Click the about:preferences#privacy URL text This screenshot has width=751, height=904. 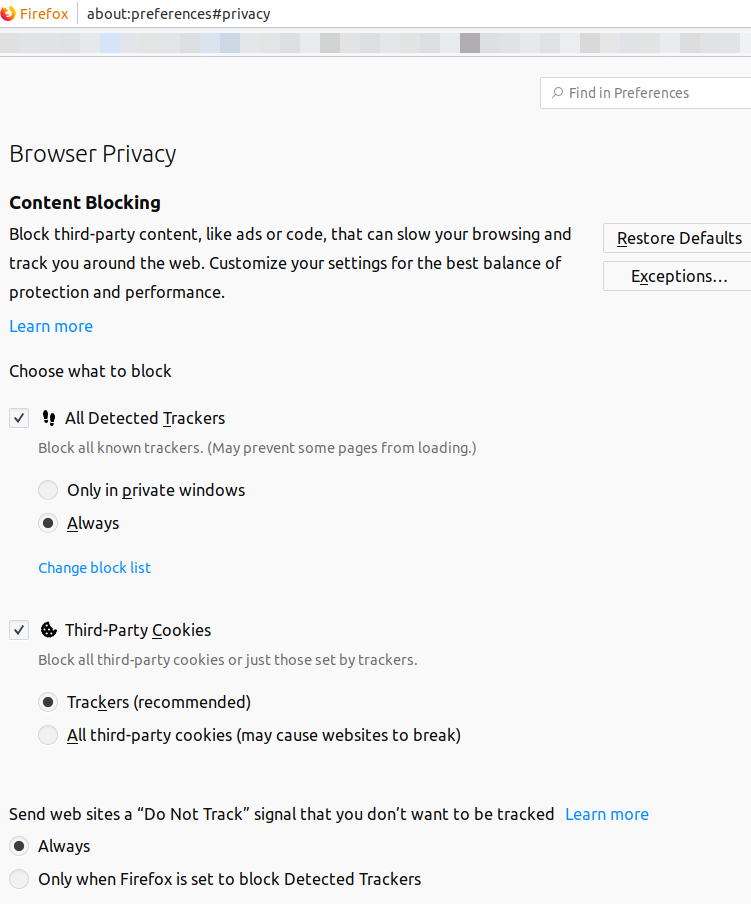point(179,14)
